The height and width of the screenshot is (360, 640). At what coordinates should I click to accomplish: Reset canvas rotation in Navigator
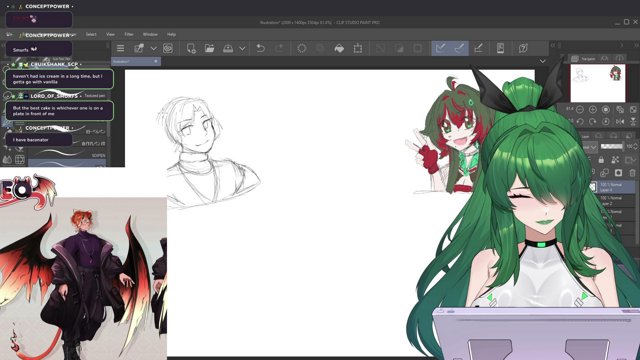click(606, 122)
